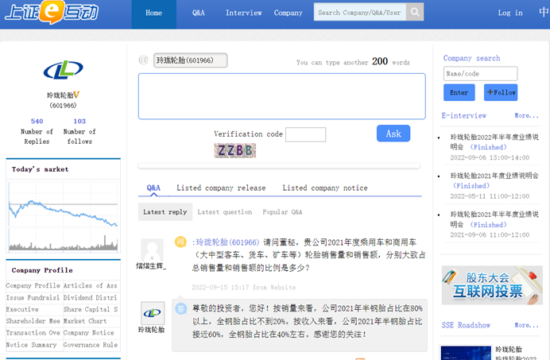Open the More link beside E-interview

pos(526,115)
